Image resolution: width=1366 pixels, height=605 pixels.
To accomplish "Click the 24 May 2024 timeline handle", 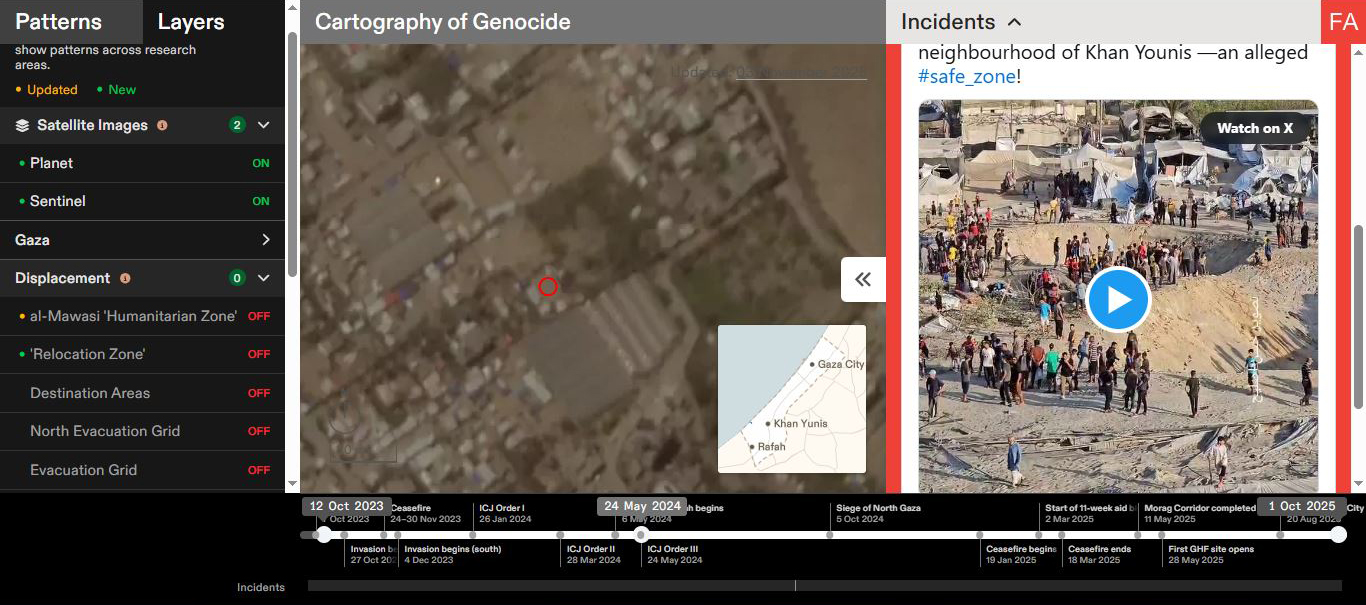I will [641, 535].
